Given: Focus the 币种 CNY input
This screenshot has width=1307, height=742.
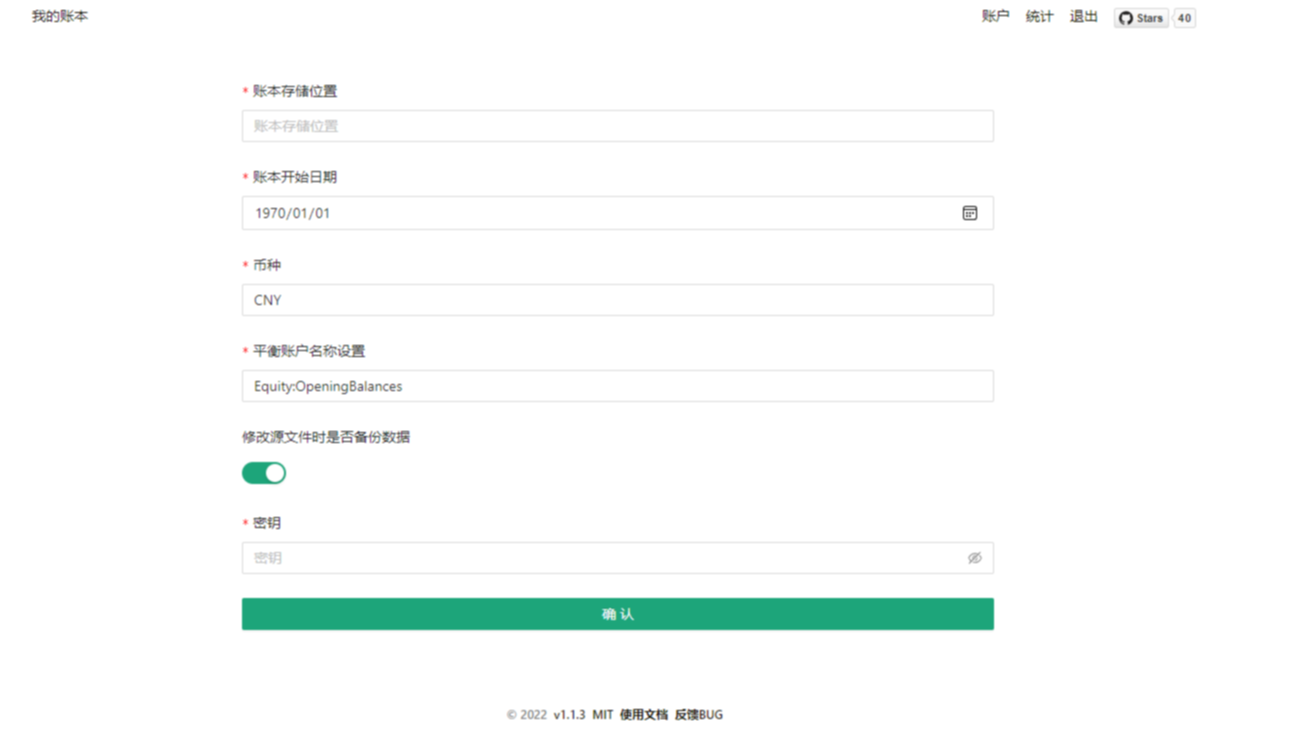Looking at the screenshot, I should tap(618, 300).
